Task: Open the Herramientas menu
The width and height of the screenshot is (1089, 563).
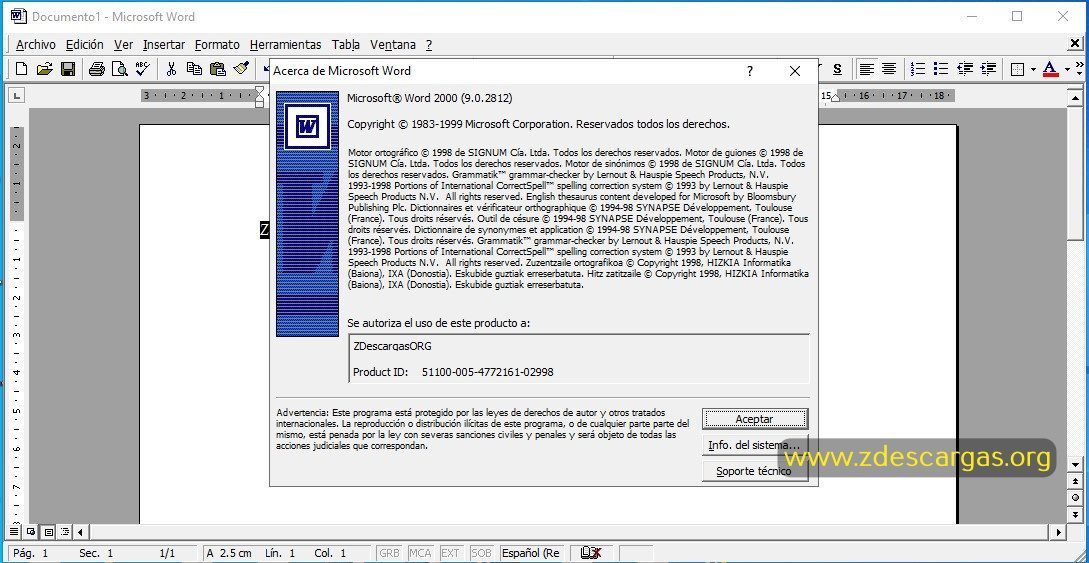Action: tap(285, 44)
